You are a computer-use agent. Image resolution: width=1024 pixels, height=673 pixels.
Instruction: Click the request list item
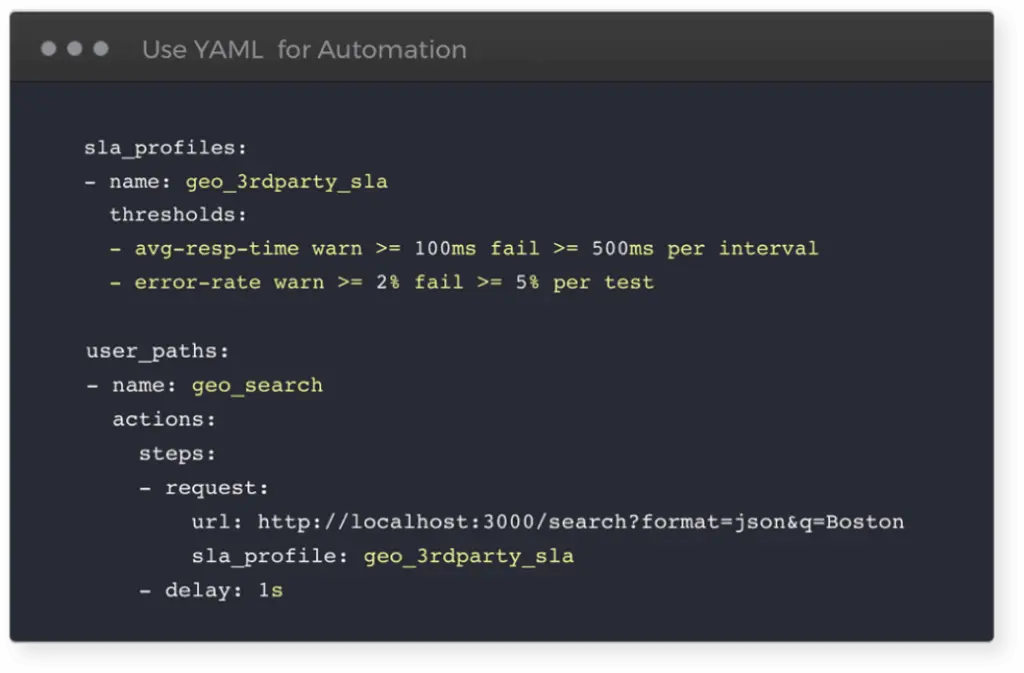pos(216,488)
